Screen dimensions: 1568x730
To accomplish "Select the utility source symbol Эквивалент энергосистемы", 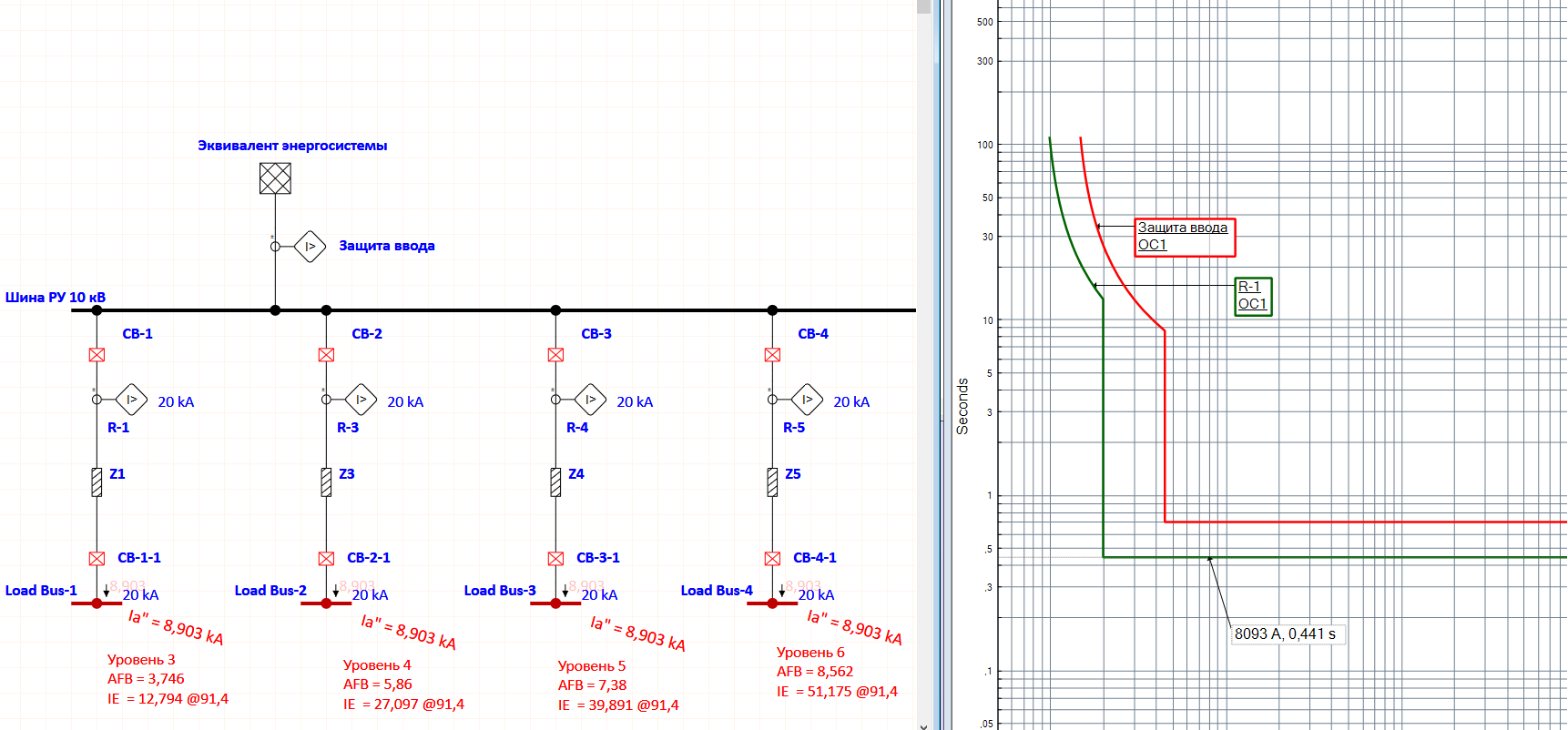I will tap(275, 178).
